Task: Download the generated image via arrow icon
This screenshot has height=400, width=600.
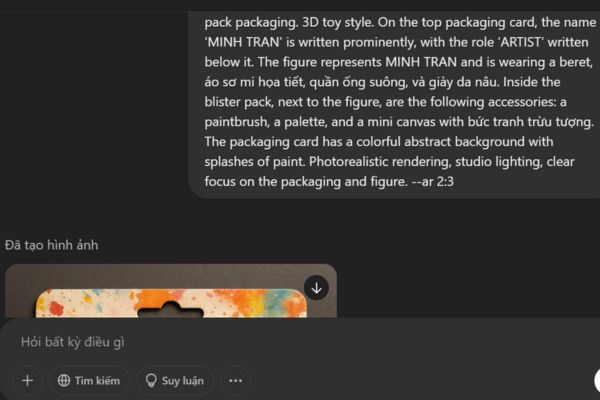Action: pos(316,288)
